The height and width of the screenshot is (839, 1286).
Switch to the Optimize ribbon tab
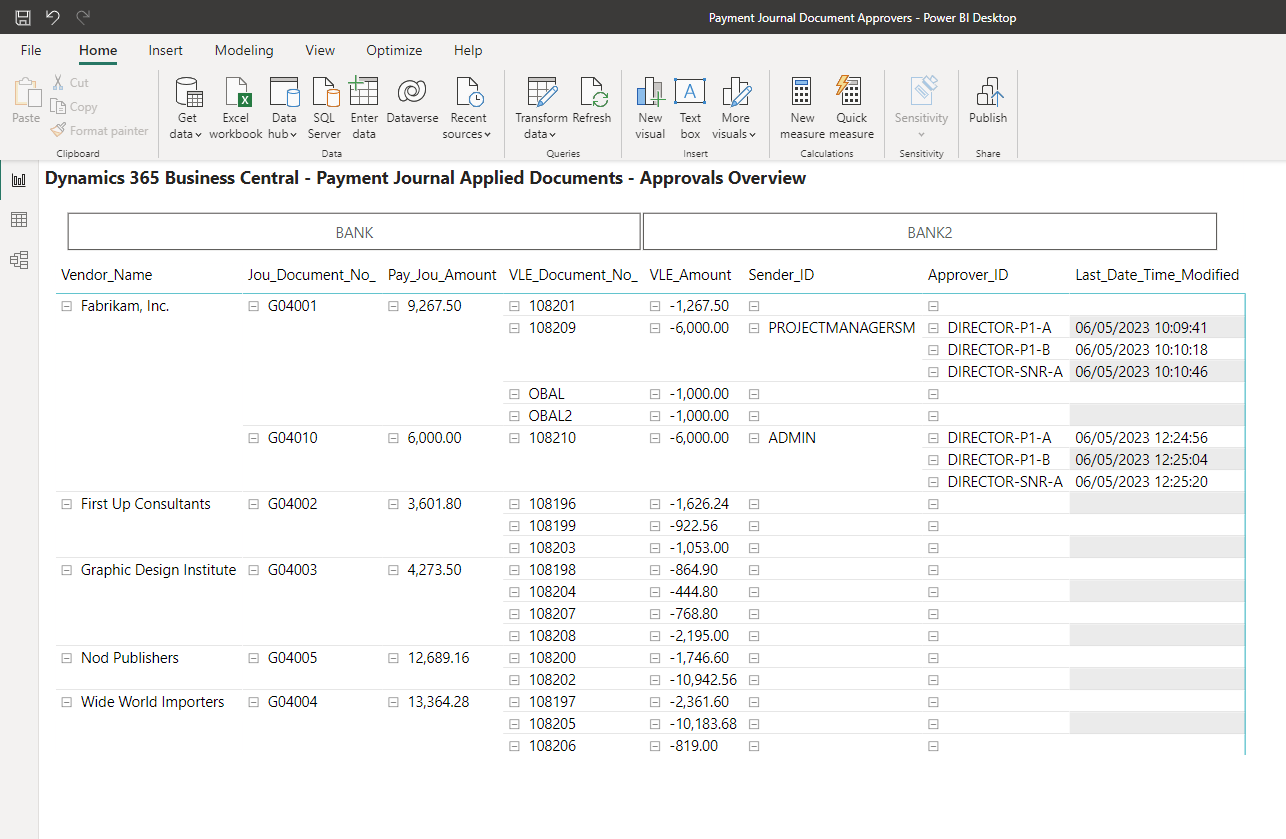pos(394,50)
